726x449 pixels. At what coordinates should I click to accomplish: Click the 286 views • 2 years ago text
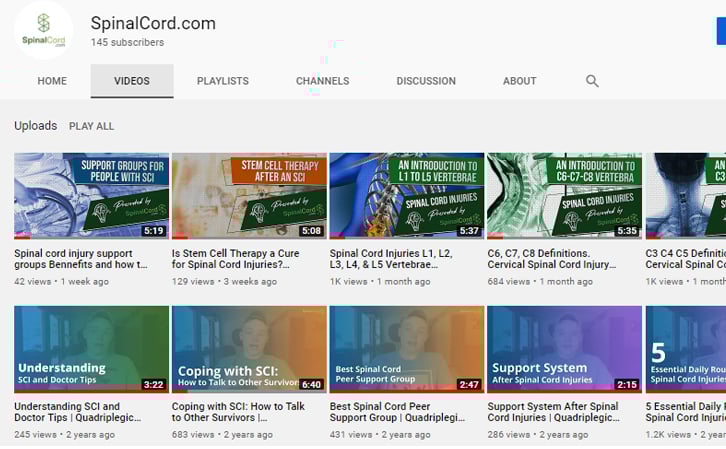538,435
